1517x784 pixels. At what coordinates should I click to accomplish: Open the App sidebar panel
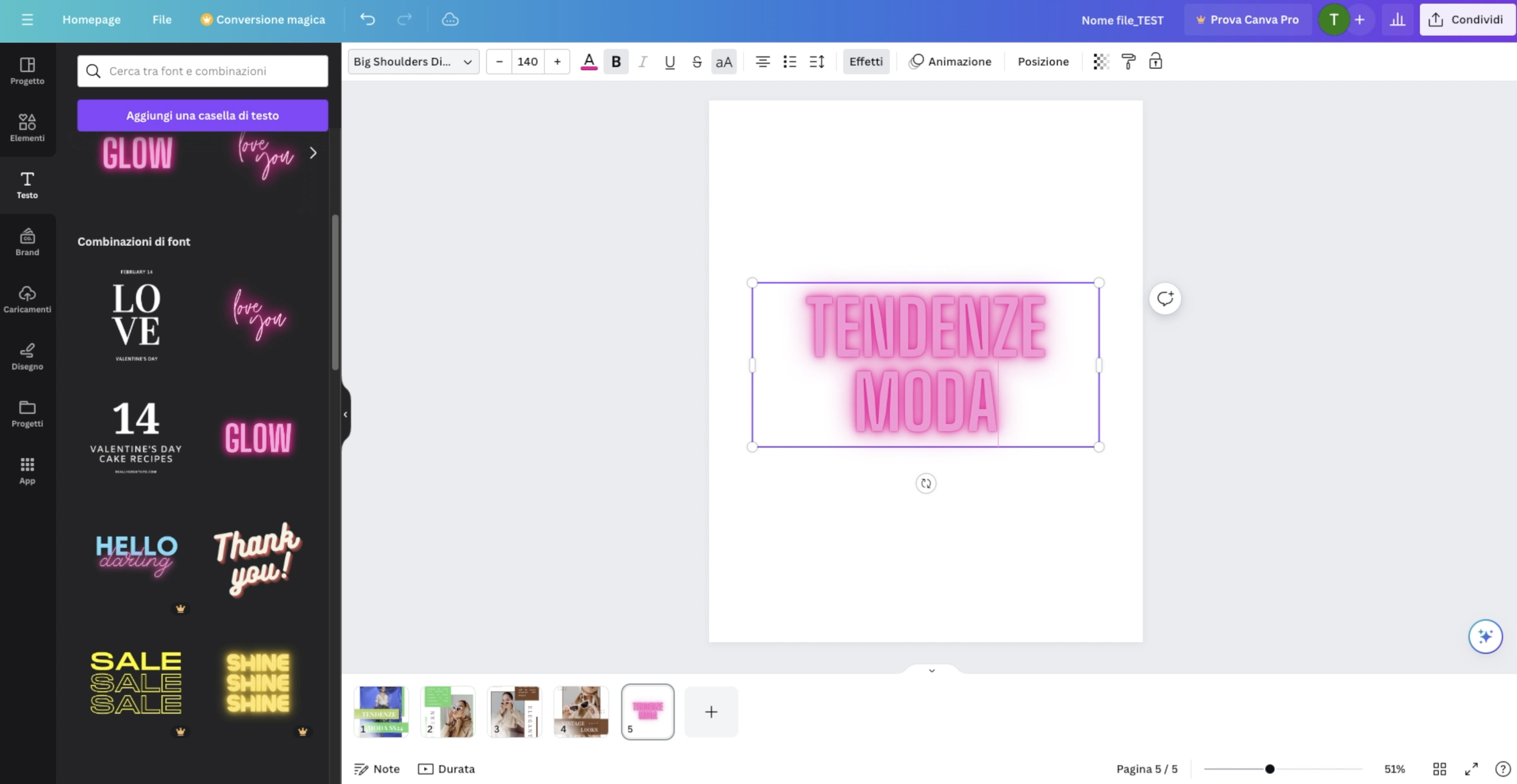tap(27, 470)
